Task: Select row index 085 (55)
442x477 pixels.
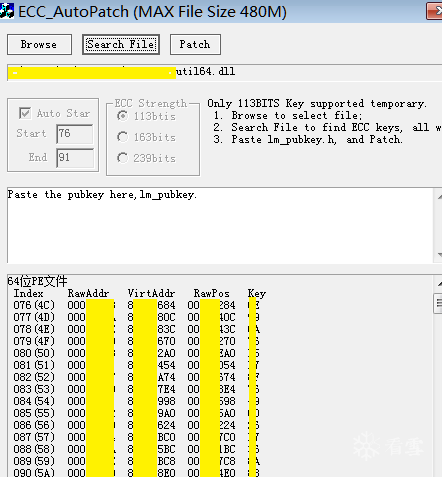Action: 136,413
